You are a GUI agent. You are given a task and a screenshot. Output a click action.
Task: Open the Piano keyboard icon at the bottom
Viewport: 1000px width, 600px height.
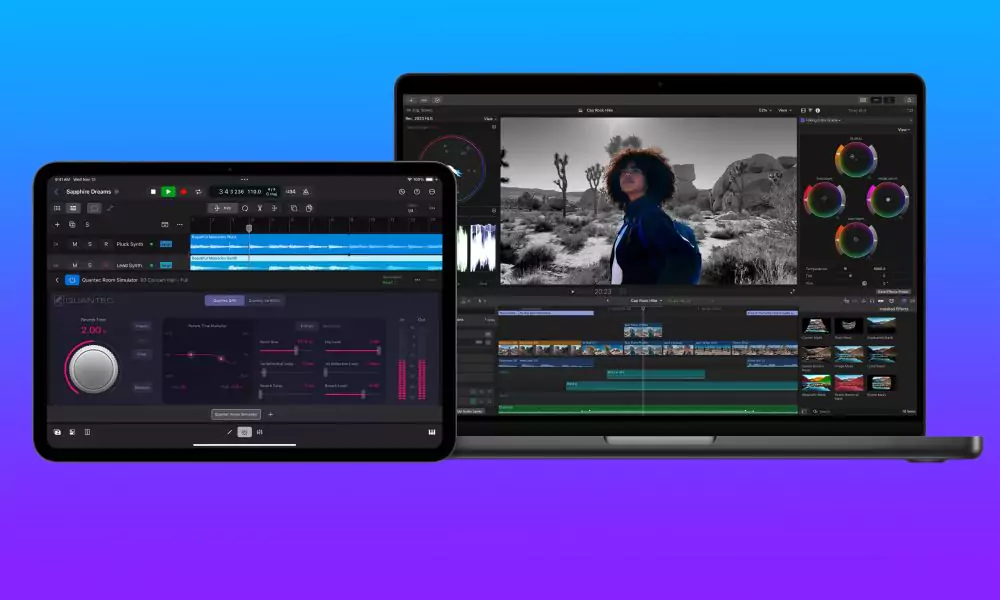coord(431,432)
